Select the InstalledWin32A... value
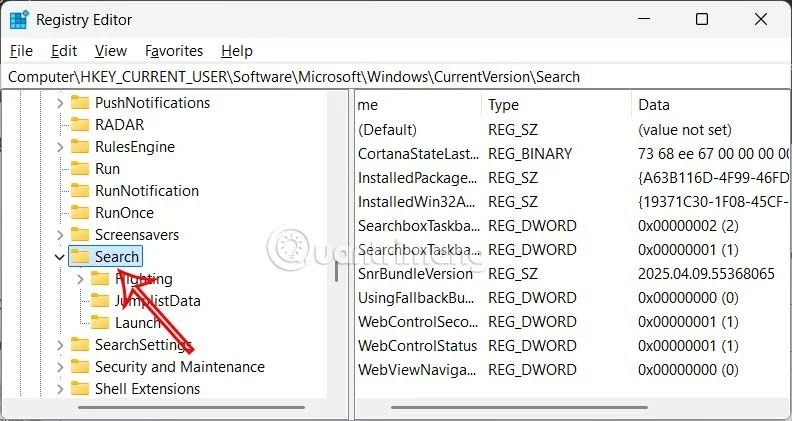The height and width of the screenshot is (421, 792). [x=416, y=202]
